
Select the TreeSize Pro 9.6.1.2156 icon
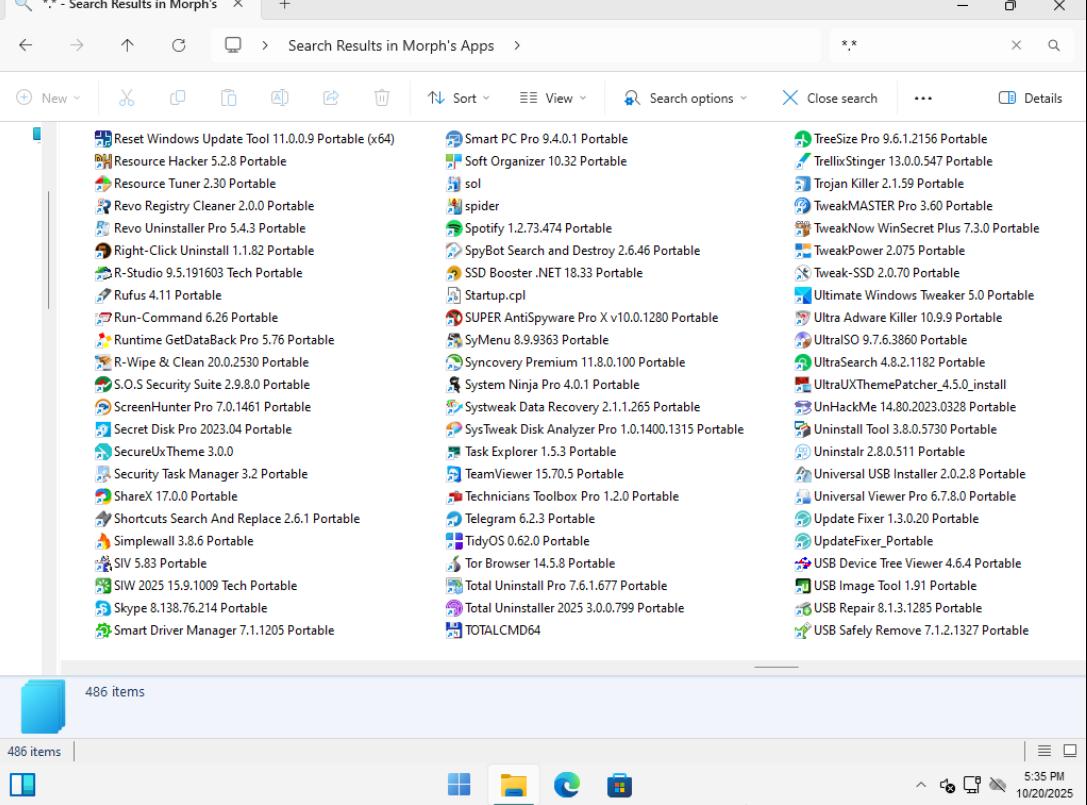click(802, 139)
